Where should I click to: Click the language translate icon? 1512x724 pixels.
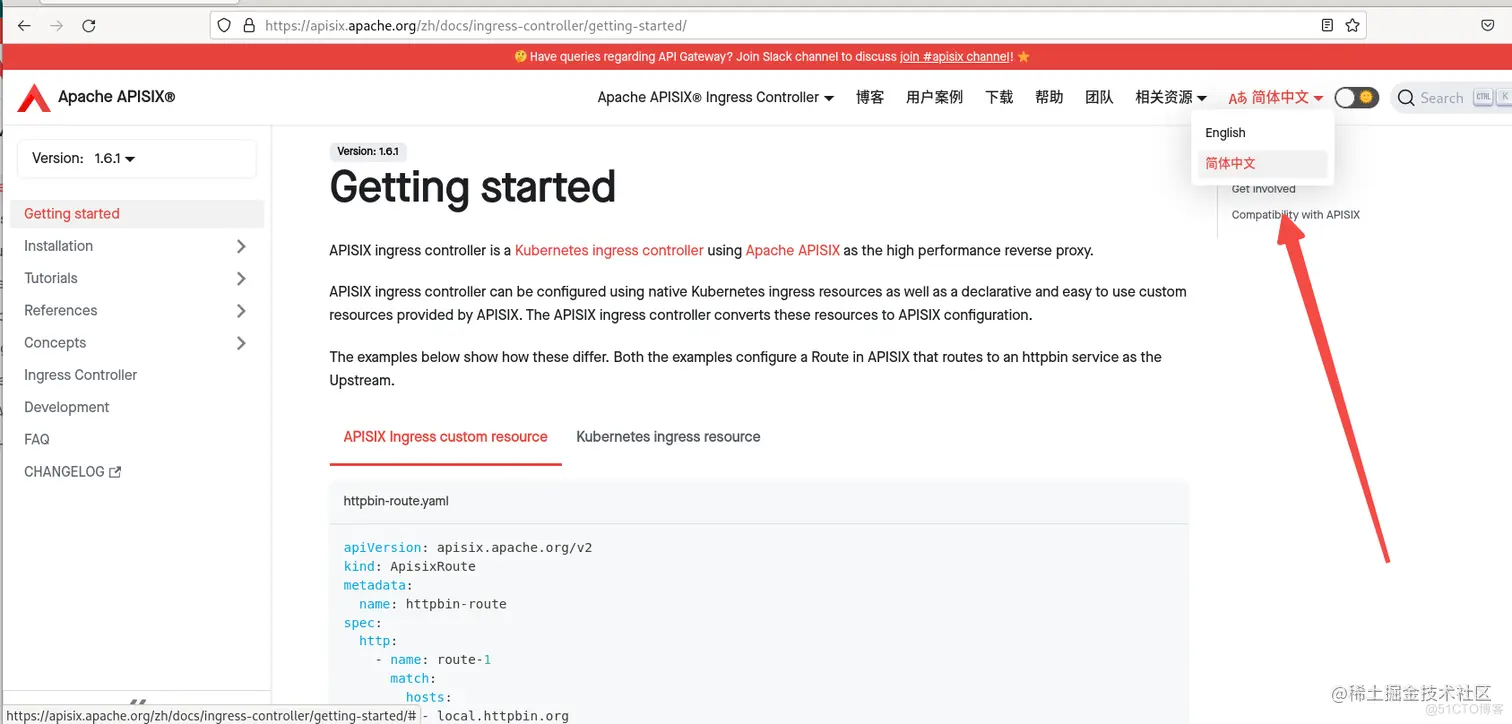pyautogui.click(x=1238, y=98)
